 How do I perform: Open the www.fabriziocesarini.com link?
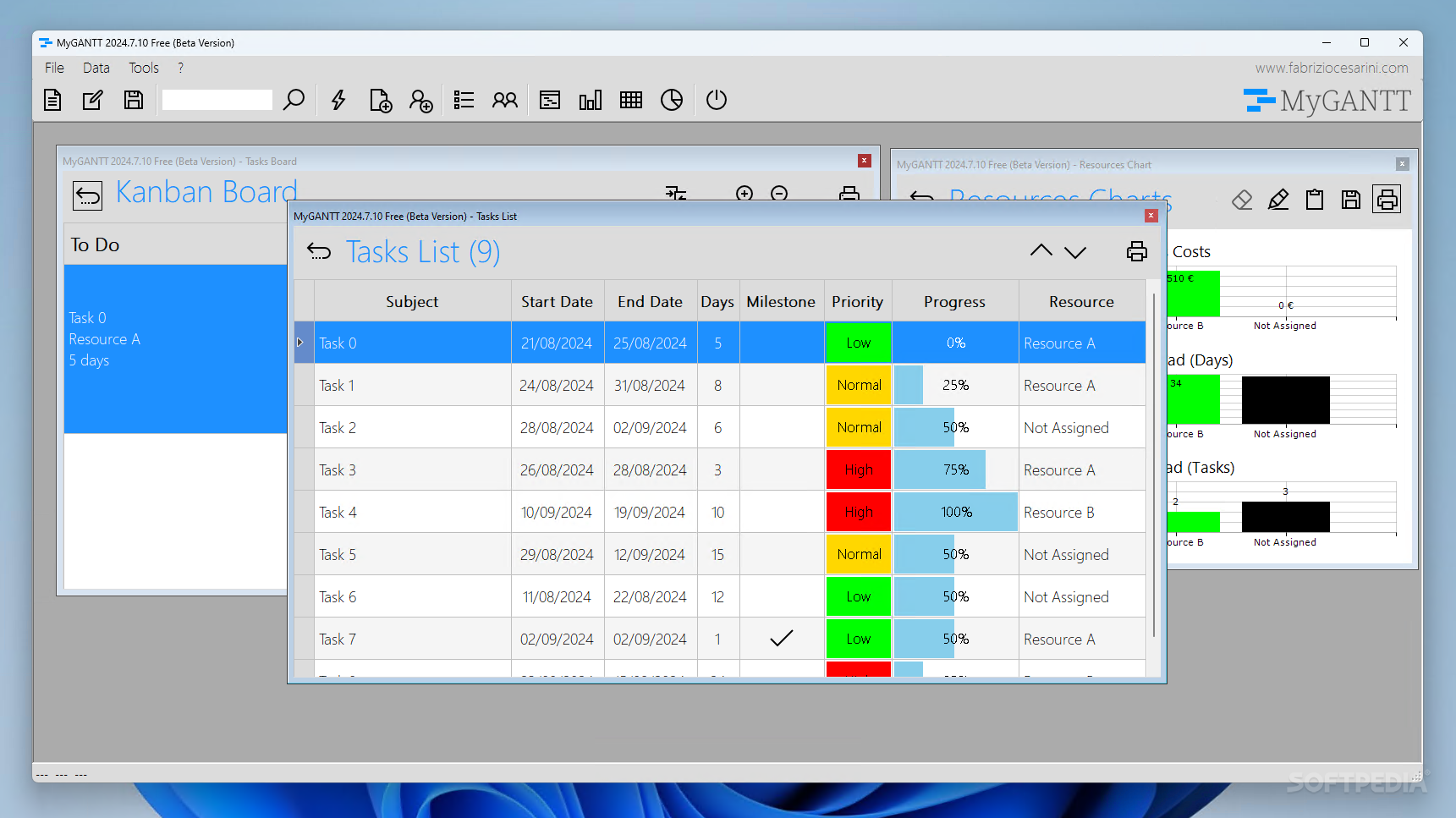coord(1332,68)
